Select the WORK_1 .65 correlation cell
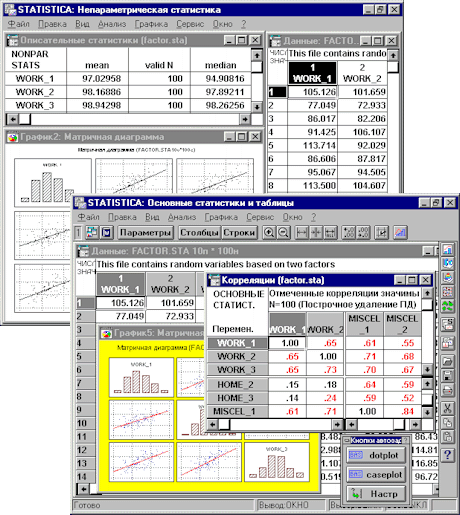Image resolution: width=460 pixels, height=515 pixels. point(326,343)
